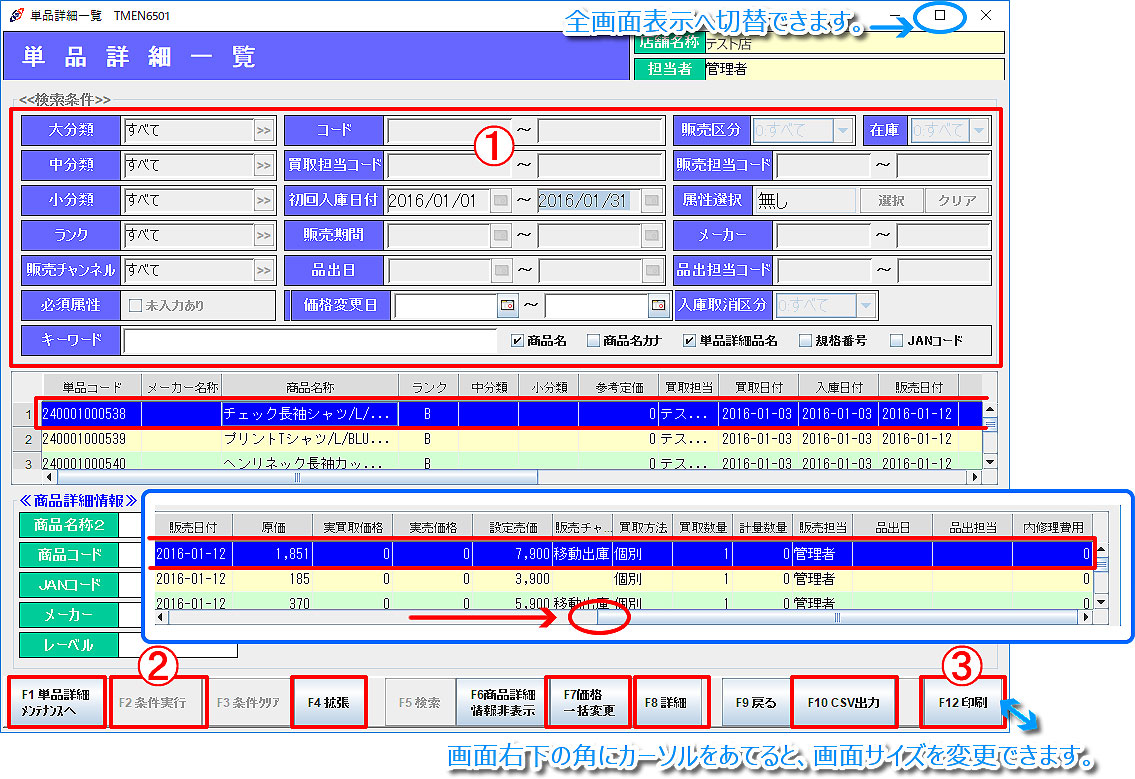Expand the 入庫取消区分 dropdown

point(865,305)
